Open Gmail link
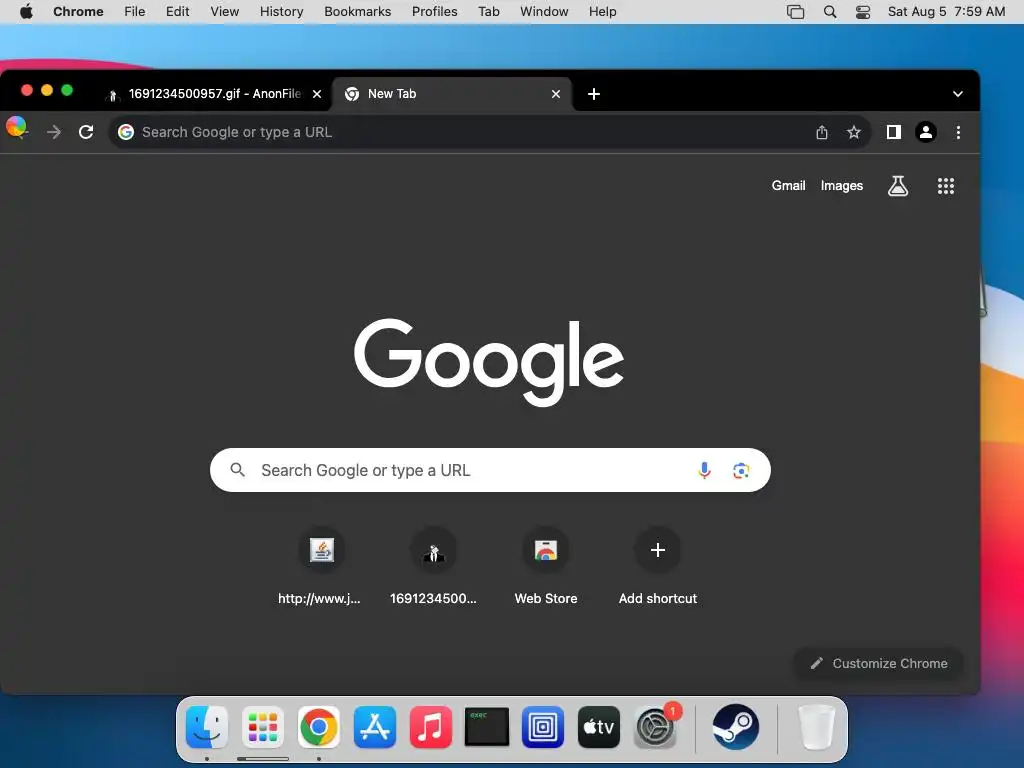Viewport: 1024px width, 768px height. [788, 186]
